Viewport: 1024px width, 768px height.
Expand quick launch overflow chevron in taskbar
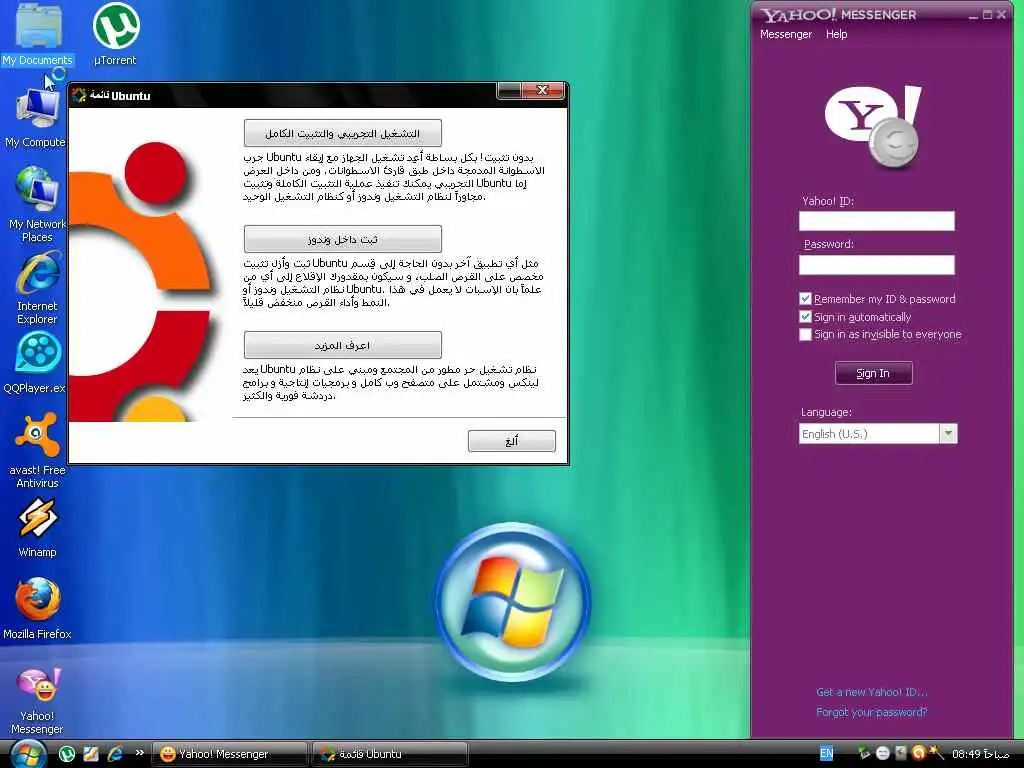(x=139, y=752)
